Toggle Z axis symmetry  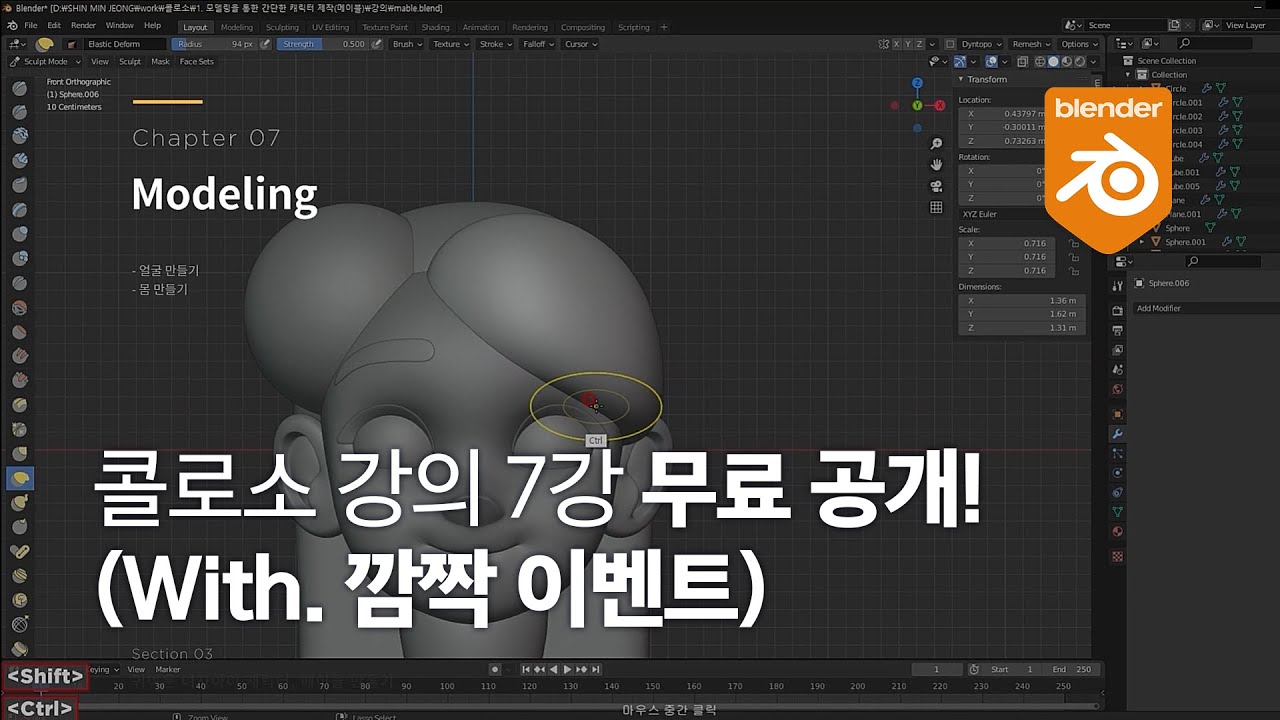[x=921, y=44]
